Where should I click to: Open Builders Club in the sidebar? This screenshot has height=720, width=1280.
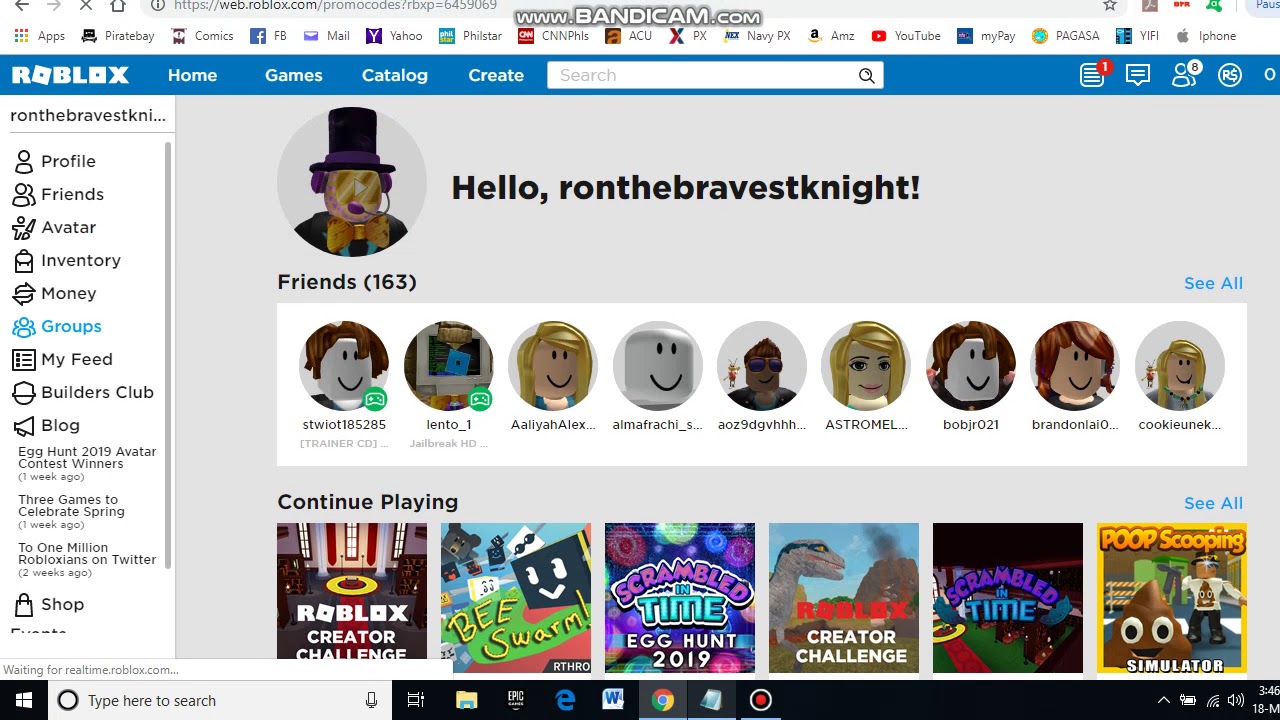pyautogui.click(x=83, y=392)
